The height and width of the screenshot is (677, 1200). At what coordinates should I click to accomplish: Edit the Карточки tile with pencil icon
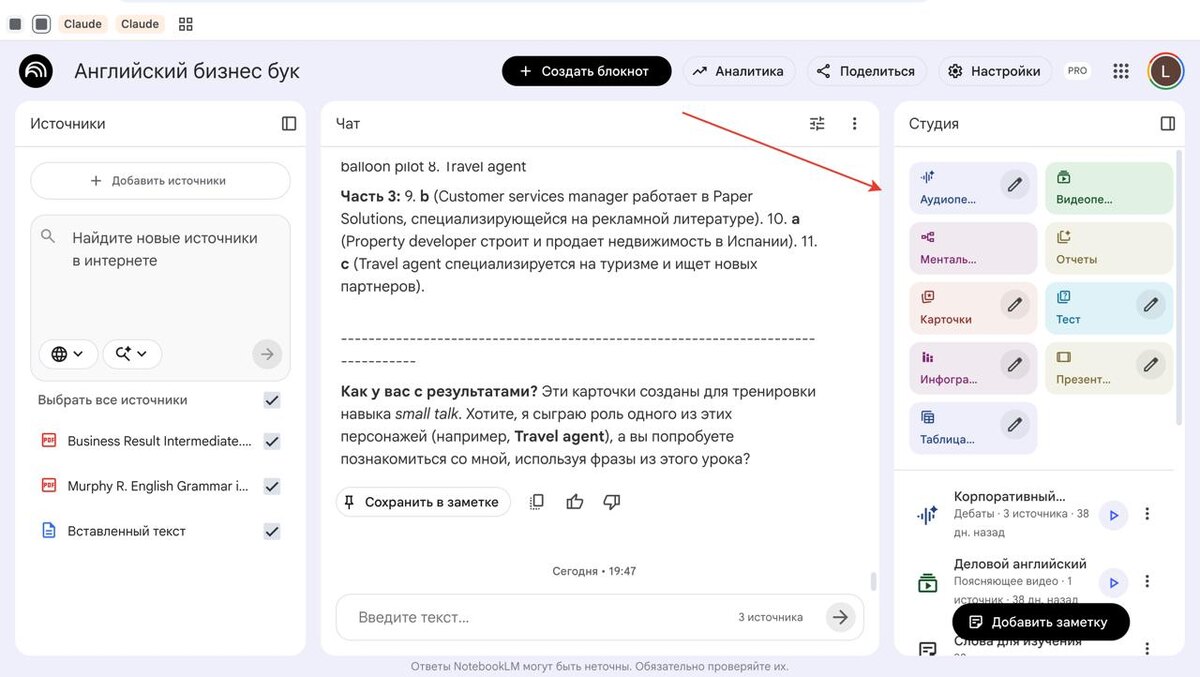click(1015, 304)
